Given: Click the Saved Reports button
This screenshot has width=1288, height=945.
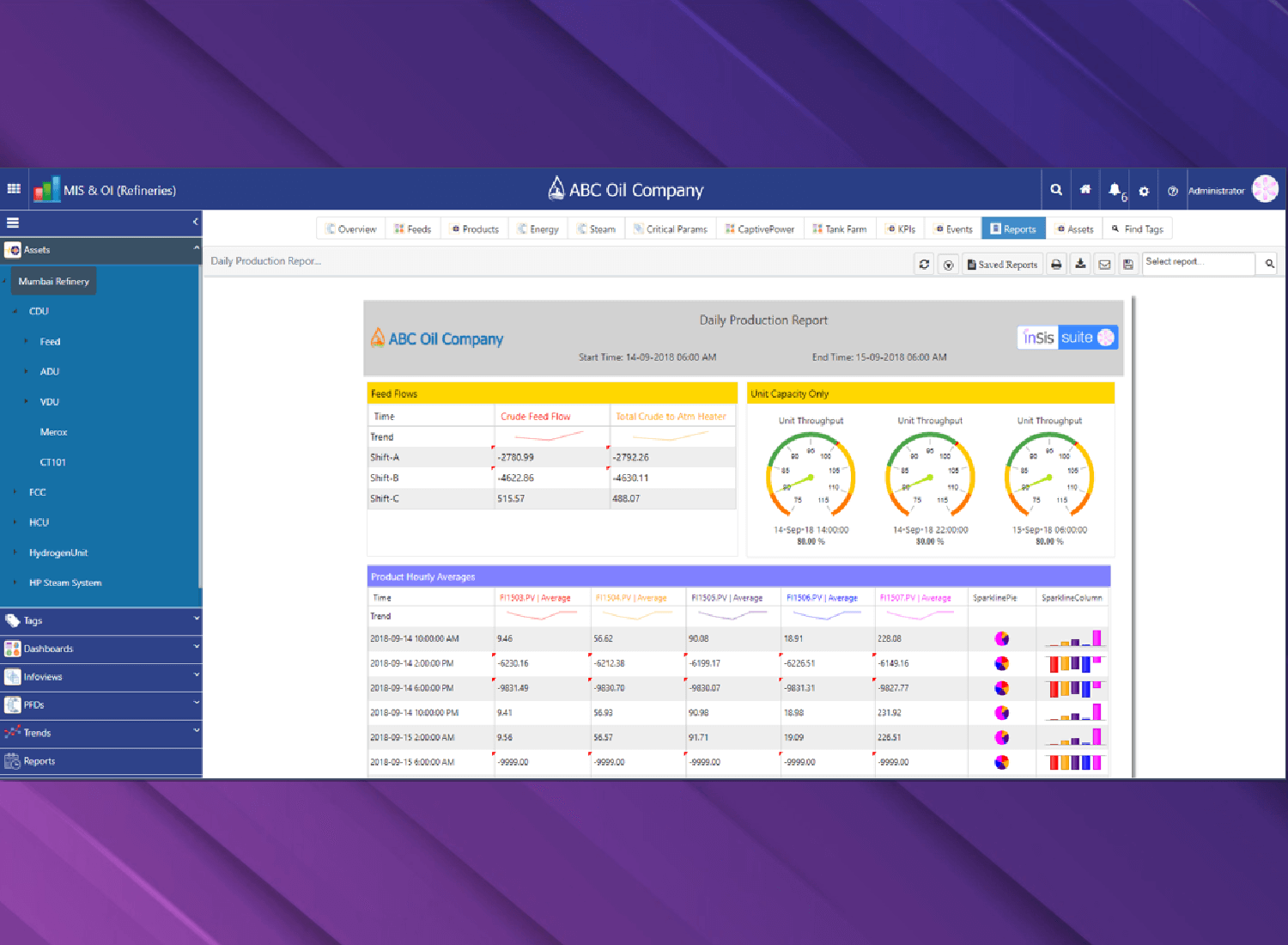Looking at the screenshot, I should (x=1002, y=265).
